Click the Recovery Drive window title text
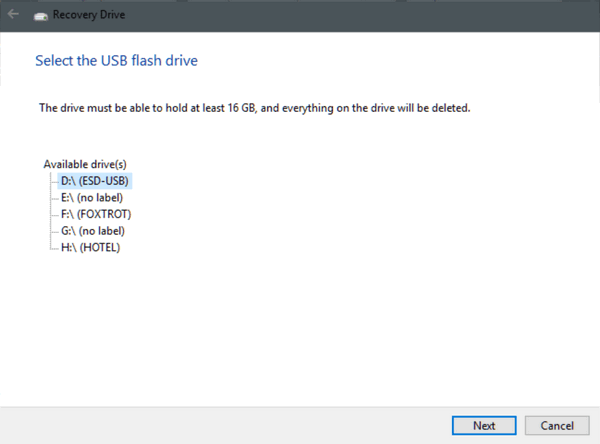Screen dimensions: 600x444 pyautogui.click(x=89, y=15)
